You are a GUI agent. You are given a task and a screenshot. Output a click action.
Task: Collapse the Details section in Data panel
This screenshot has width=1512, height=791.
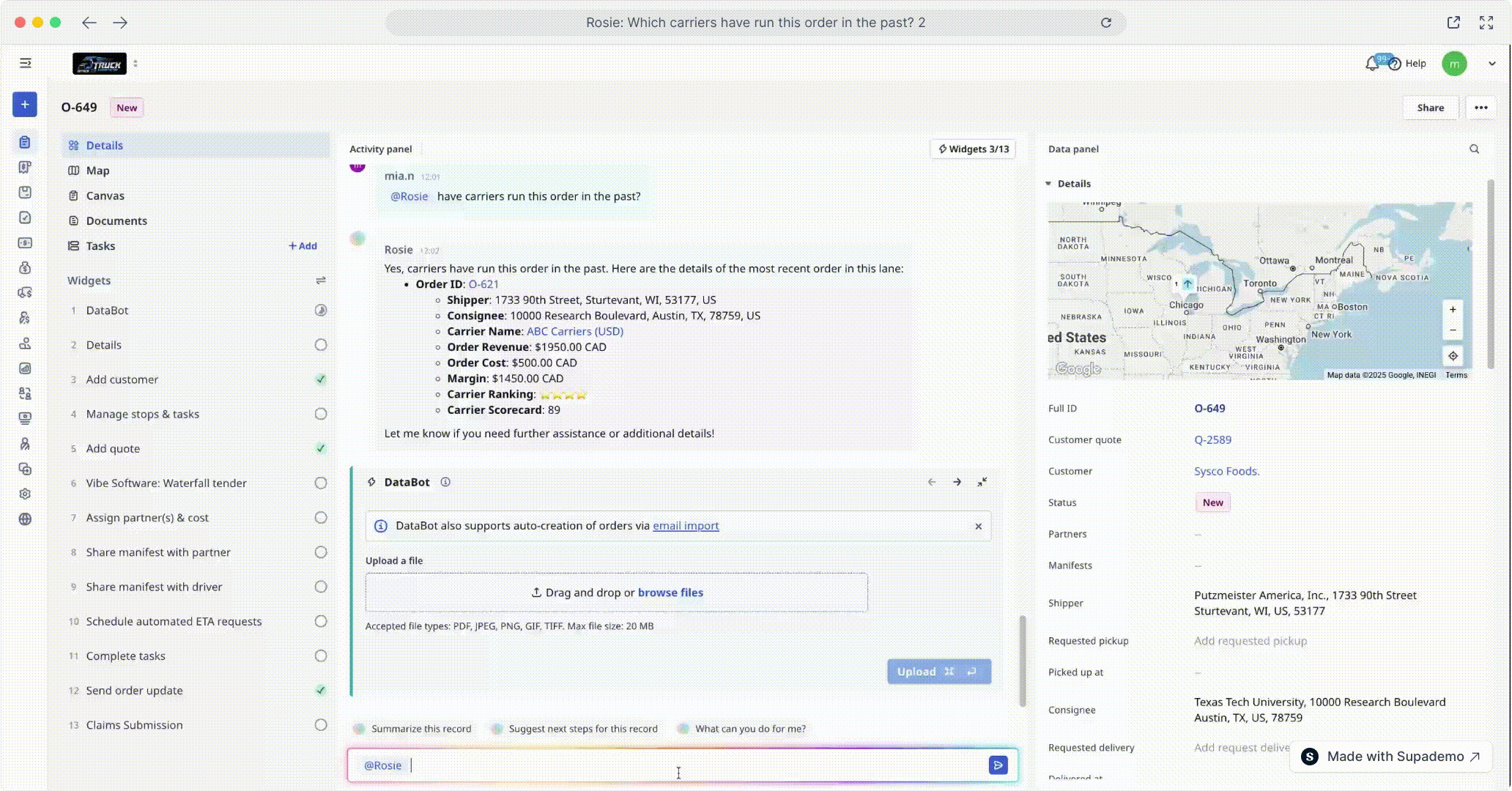coord(1048,184)
